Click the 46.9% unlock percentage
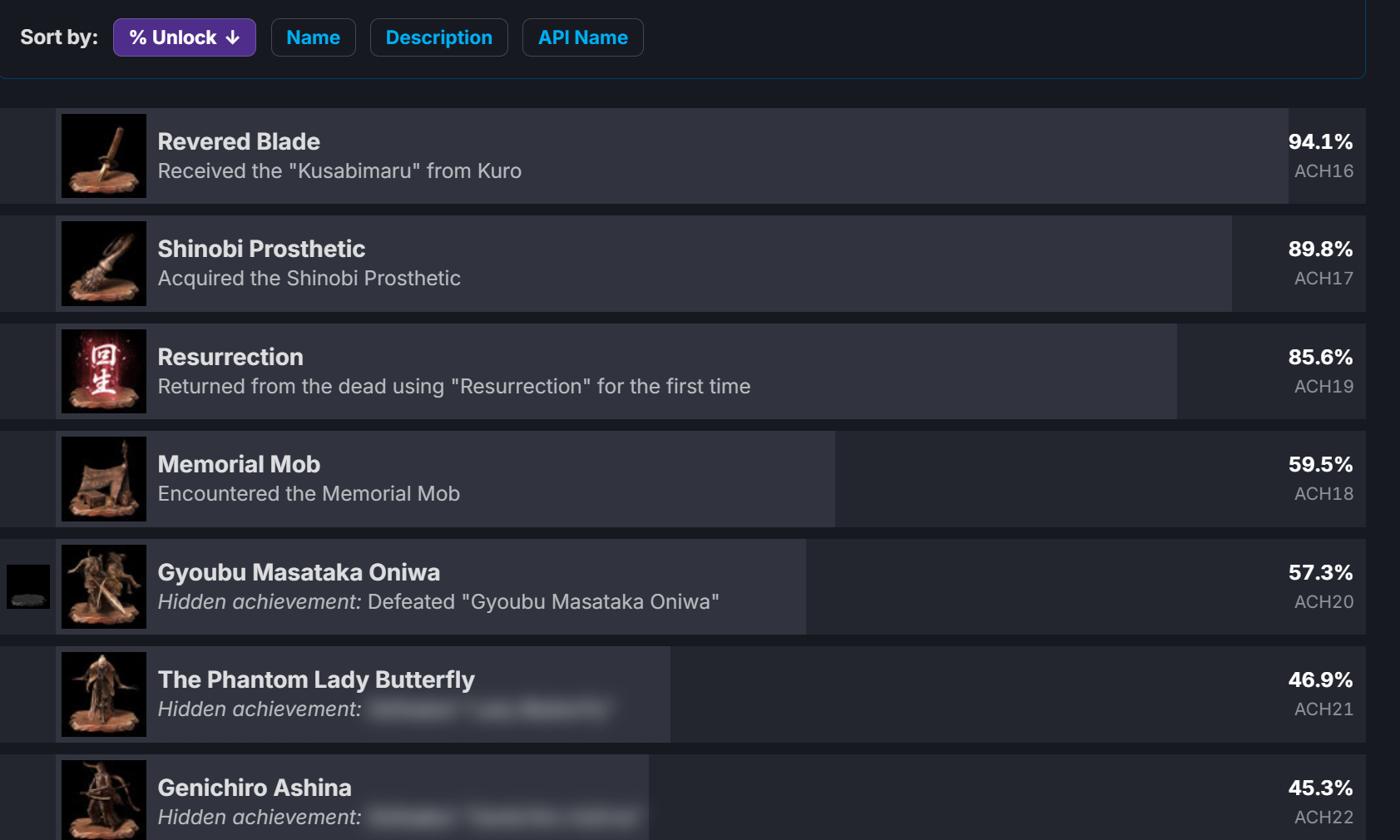The image size is (1400, 840). (x=1320, y=679)
